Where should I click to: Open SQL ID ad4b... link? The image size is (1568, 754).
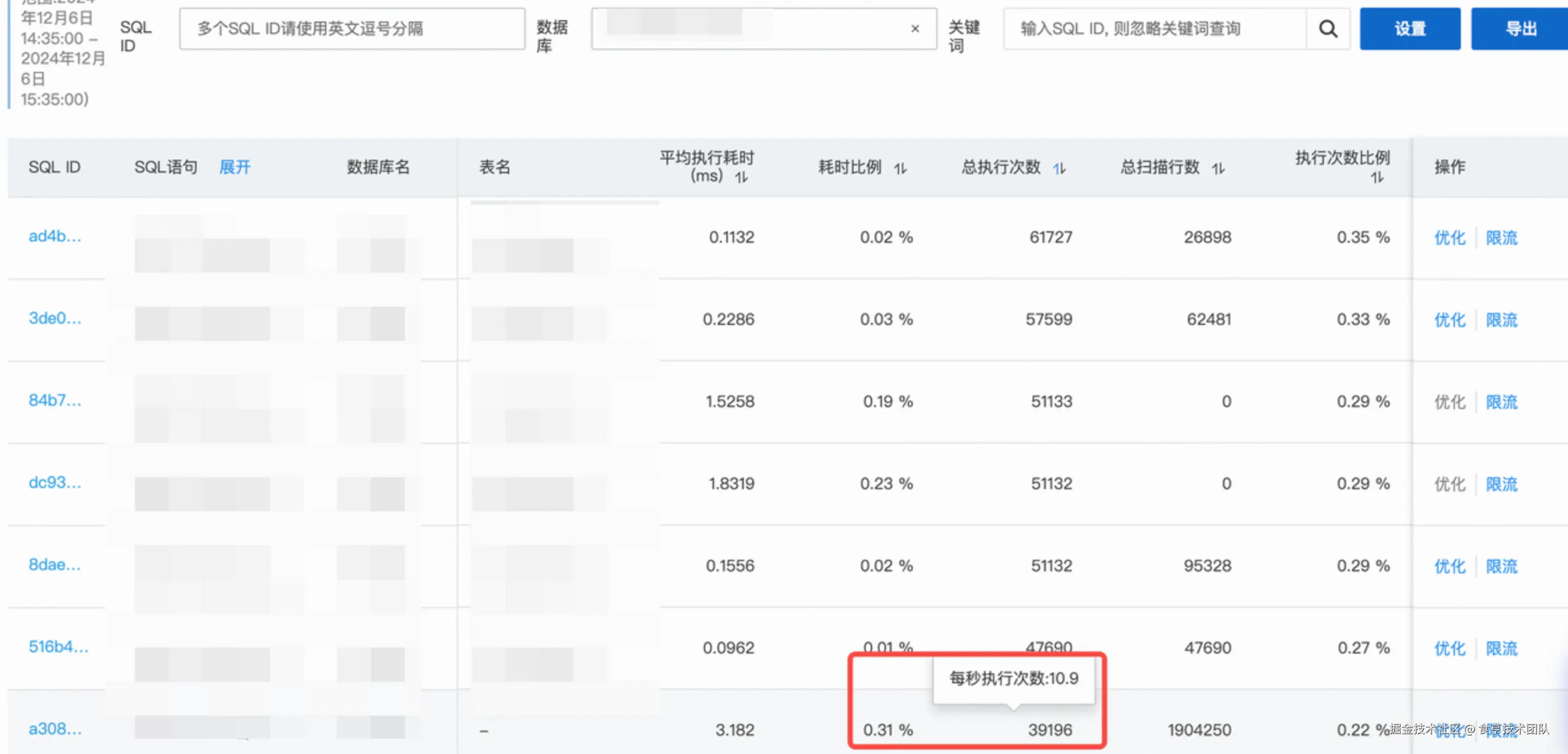click(x=55, y=236)
